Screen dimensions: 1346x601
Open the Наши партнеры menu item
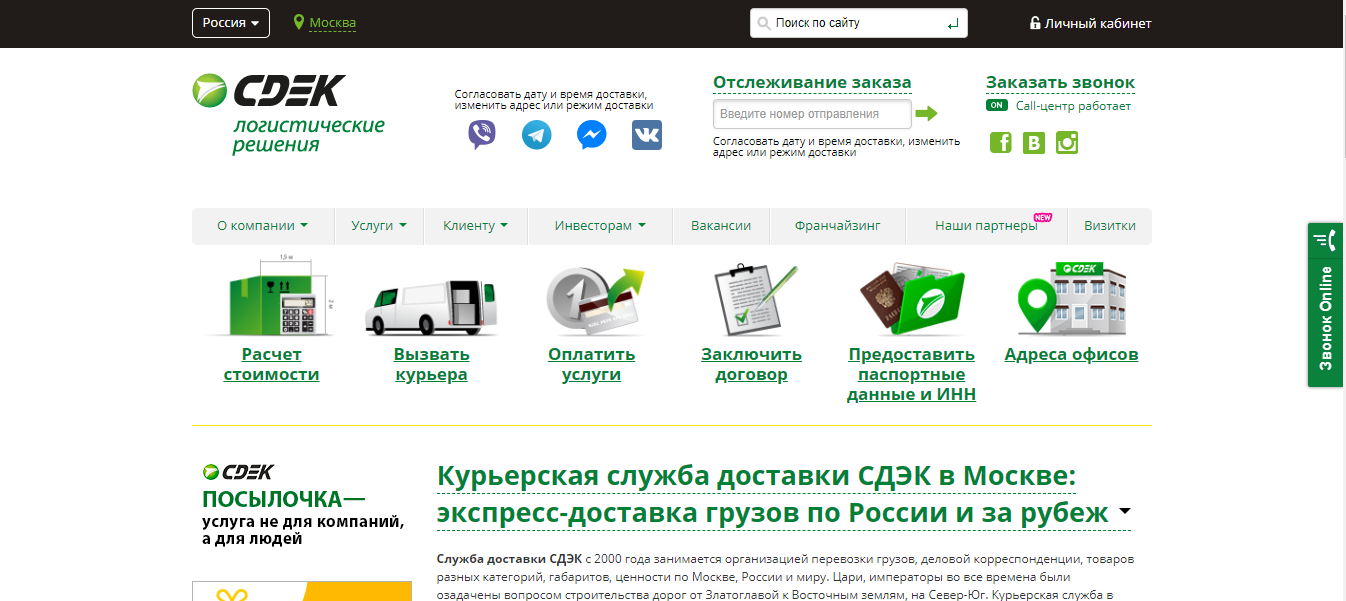point(986,226)
